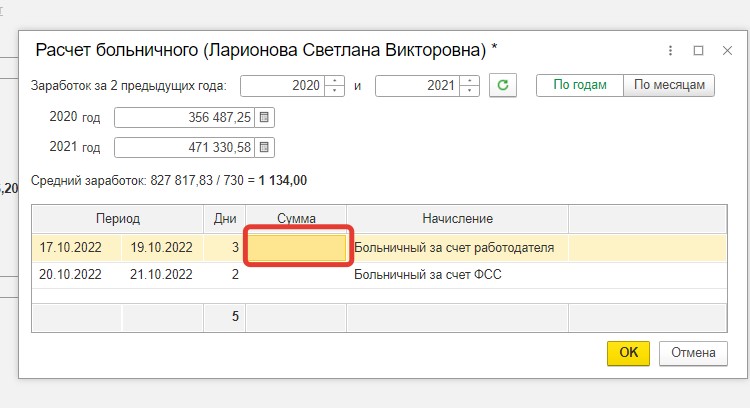
Task: Click the 2020 год label
Action: pos(75,117)
